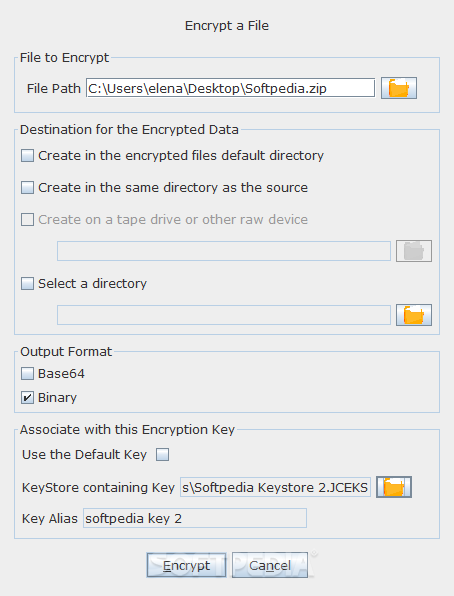
Task: Check Create on a tape drive option
Action: pos(27,220)
